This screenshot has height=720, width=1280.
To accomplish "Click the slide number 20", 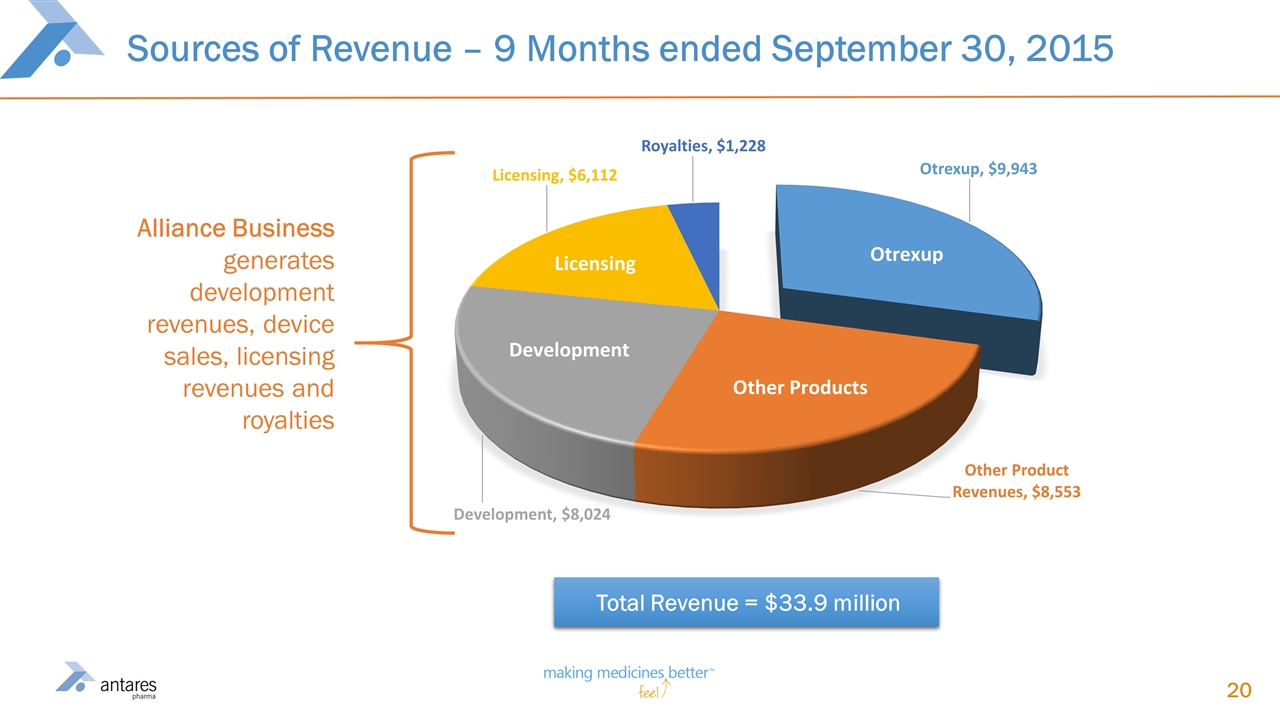I will (1239, 690).
